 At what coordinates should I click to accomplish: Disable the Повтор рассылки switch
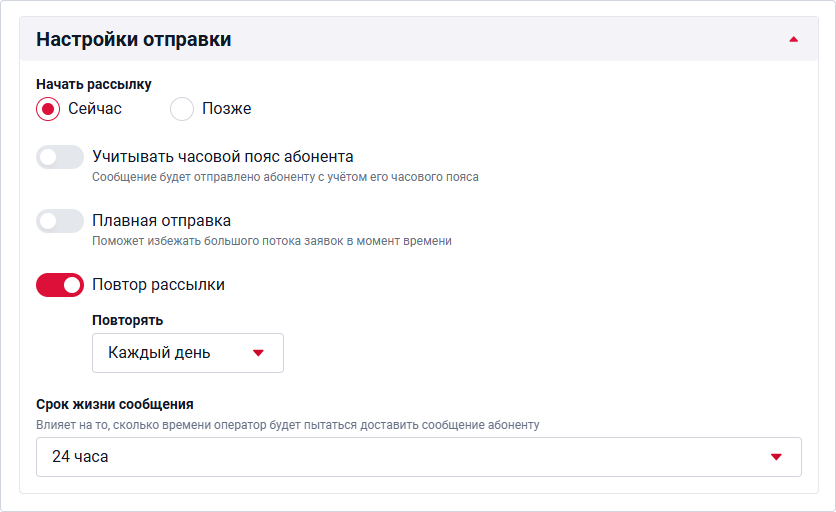coord(60,285)
